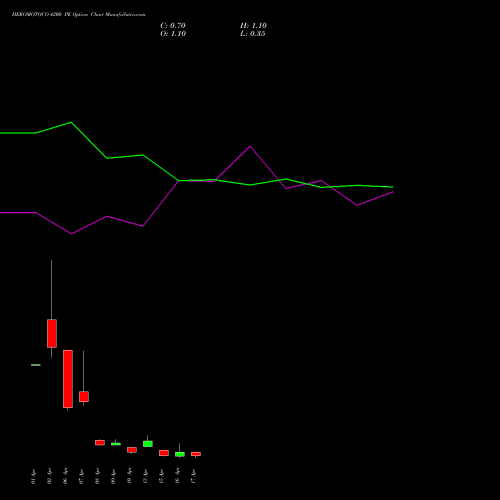Screen dimensions: 500x500
Task: Click the '02 Apr' date axis label
Action: 49,476
